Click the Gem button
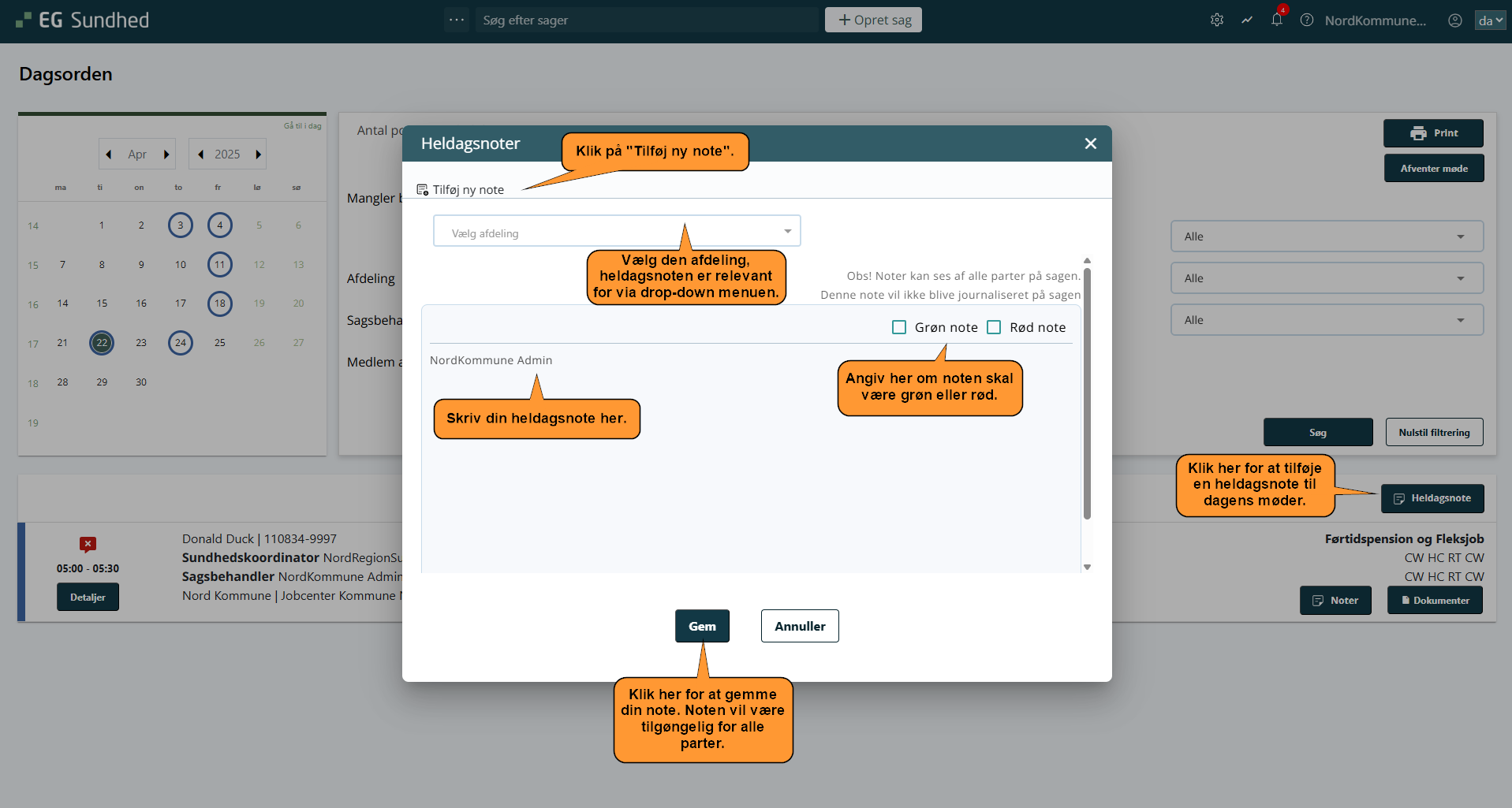Viewport: 1512px width, 808px height. (x=702, y=626)
